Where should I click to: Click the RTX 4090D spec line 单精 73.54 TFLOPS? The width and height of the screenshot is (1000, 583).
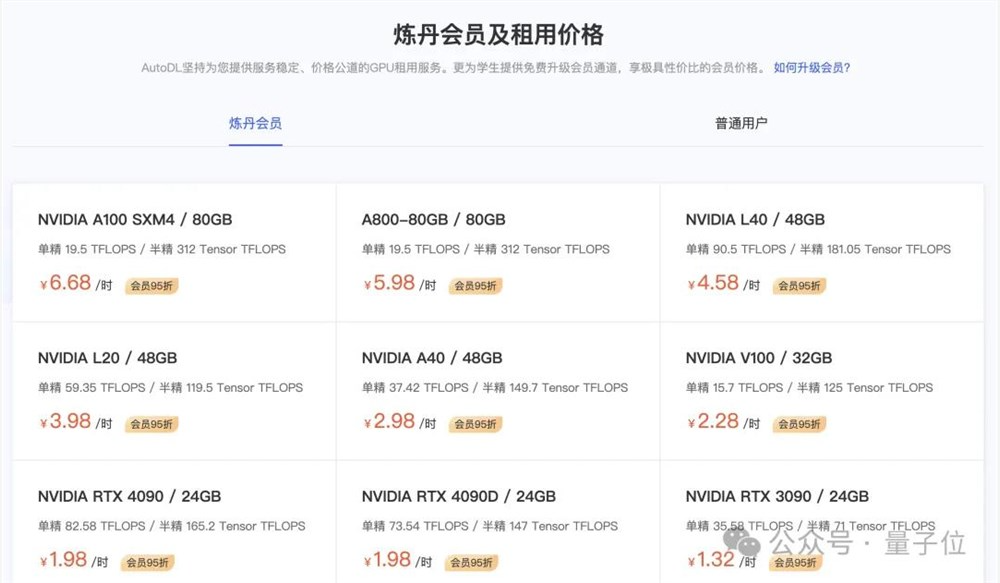point(415,526)
